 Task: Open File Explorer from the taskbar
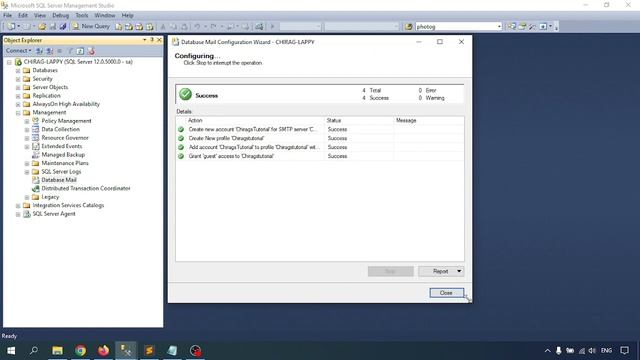[x=58, y=351]
